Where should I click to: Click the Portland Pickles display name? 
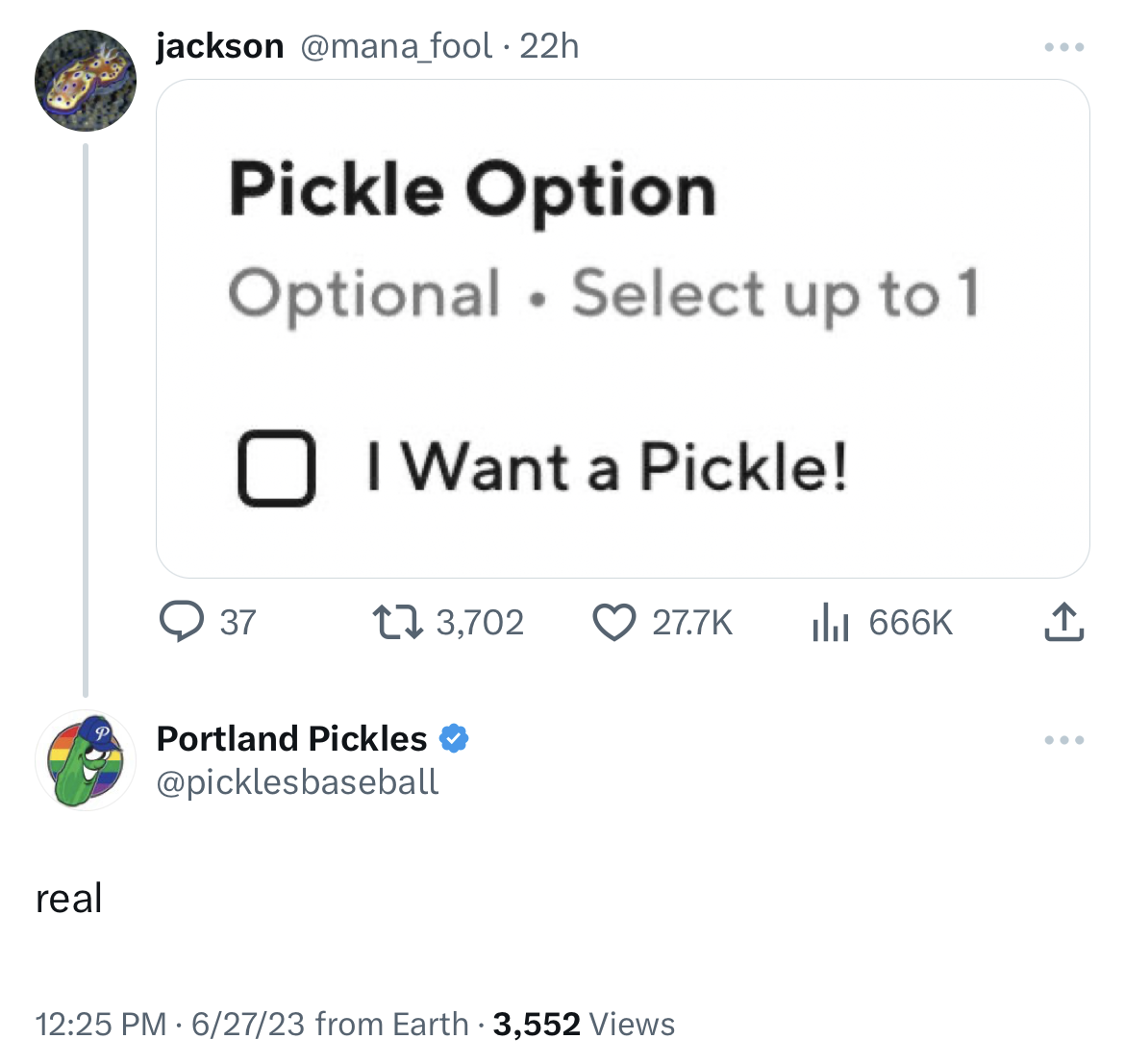click(291, 738)
